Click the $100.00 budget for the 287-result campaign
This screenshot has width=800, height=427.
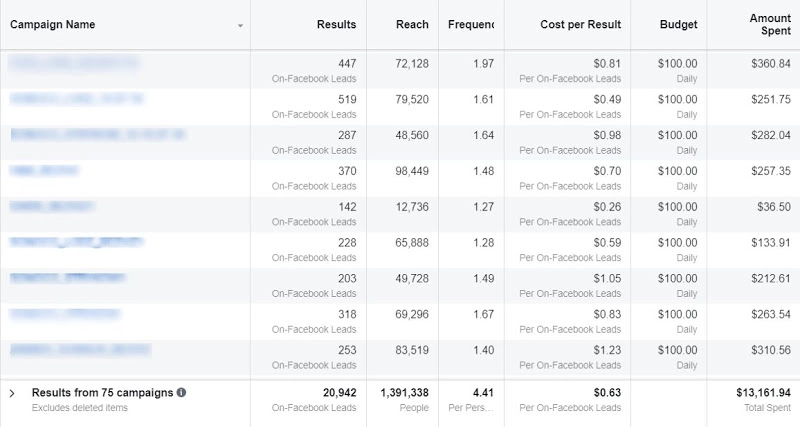(x=677, y=135)
